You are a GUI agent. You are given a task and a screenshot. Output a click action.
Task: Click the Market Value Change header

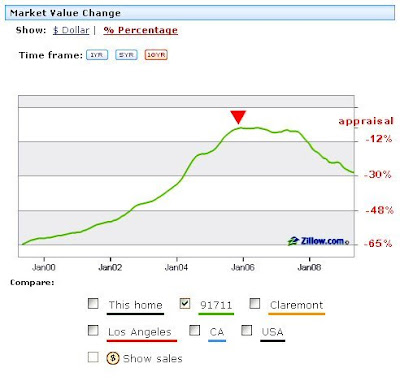tap(65, 13)
